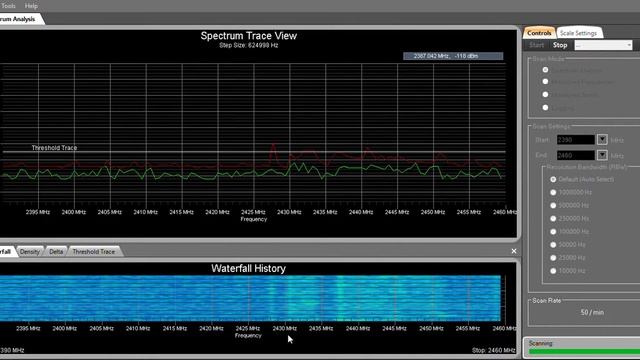Click the Start scan button
This screenshot has width=640, height=360.
[x=537, y=45]
